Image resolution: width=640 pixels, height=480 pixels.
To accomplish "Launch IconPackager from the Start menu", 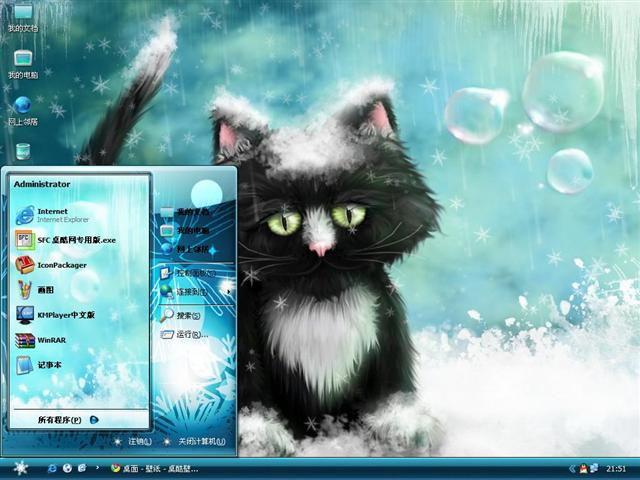I will click(x=51, y=265).
